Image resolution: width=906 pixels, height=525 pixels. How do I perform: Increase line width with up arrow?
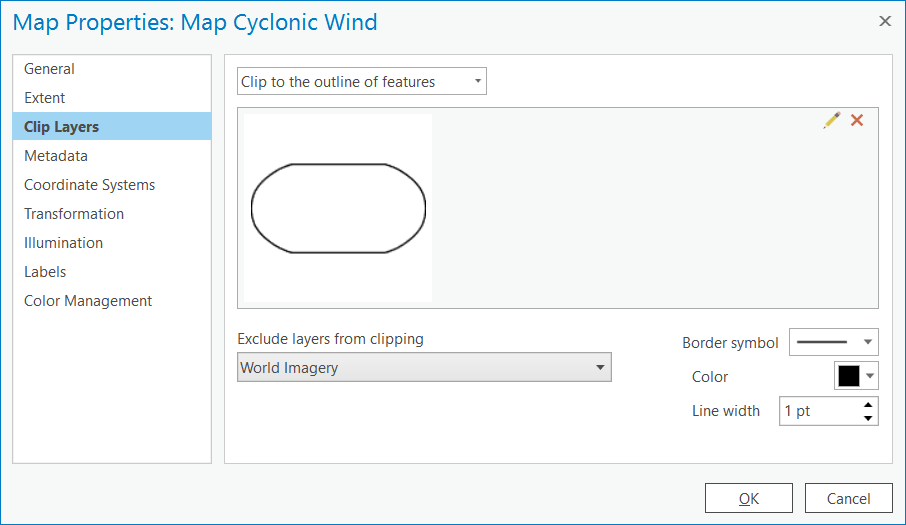pyautogui.click(x=868, y=405)
